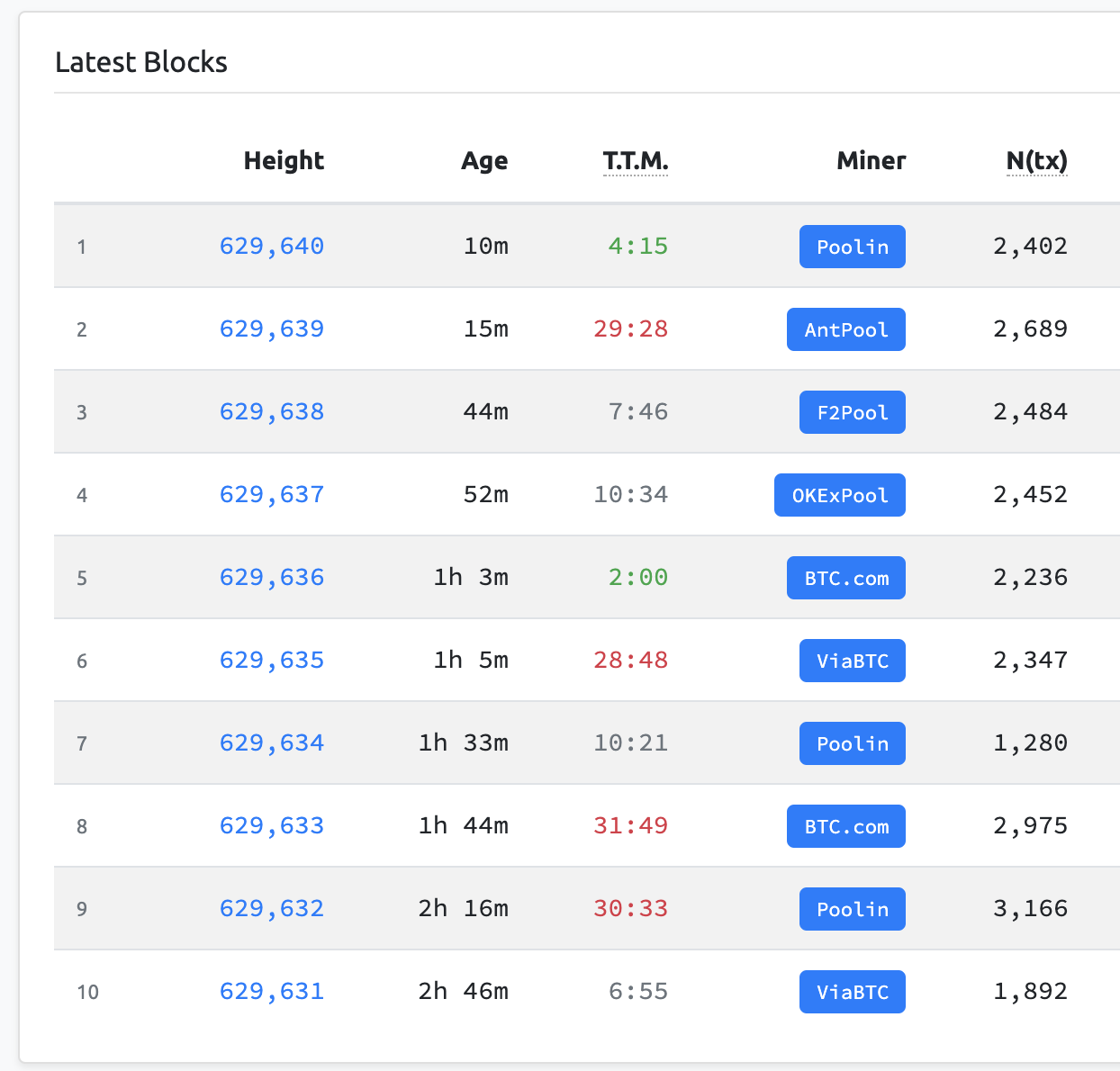
Task: Click T.T.M. value 7:46
Action: 638,411
